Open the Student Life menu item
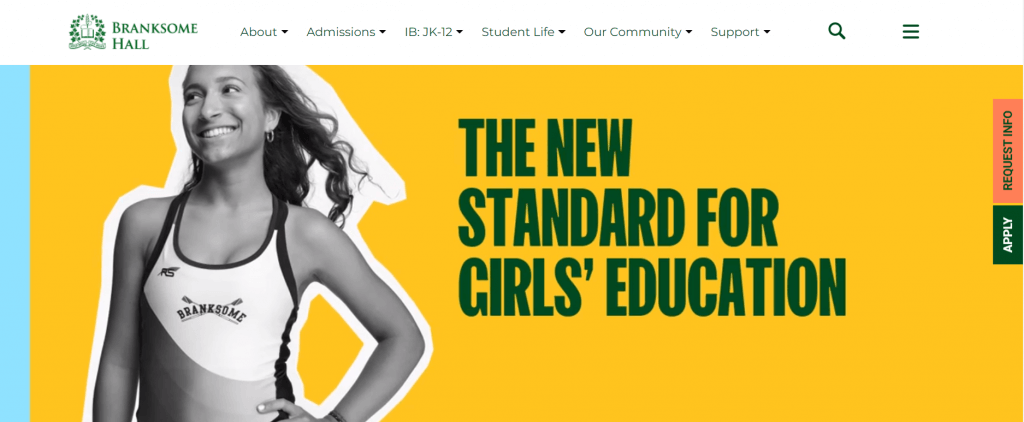This screenshot has height=422, width=1024. pos(518,32)
